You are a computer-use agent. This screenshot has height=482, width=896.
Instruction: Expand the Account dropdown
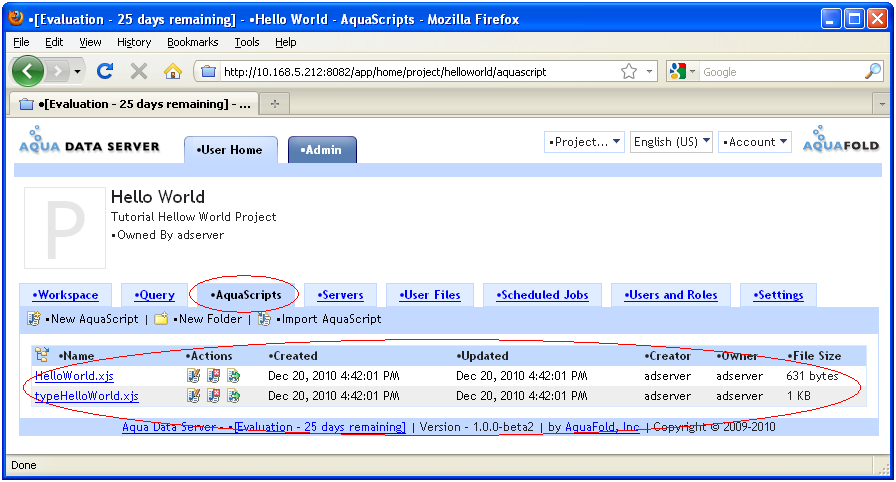(x=755, y=142)
